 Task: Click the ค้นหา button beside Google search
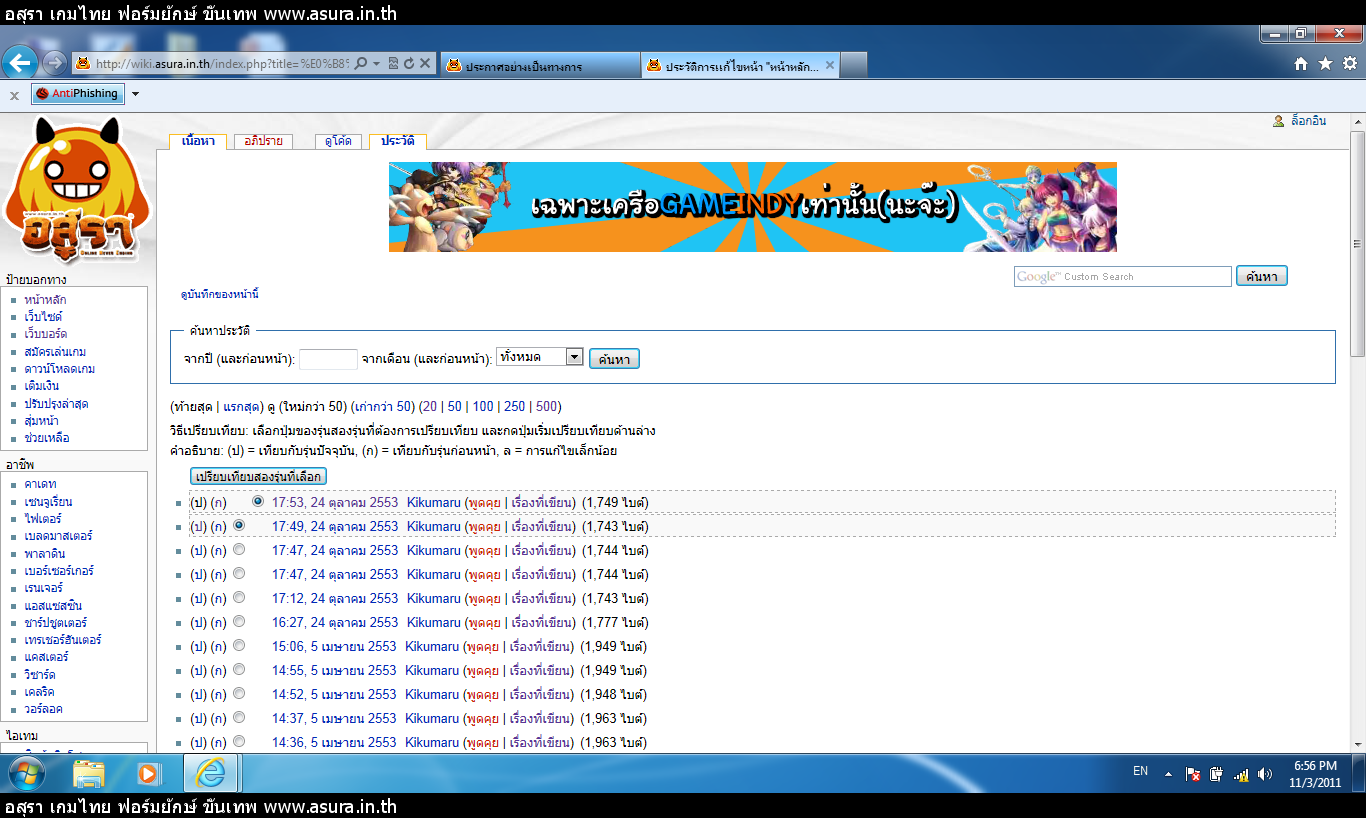(x=1262, y=276)
